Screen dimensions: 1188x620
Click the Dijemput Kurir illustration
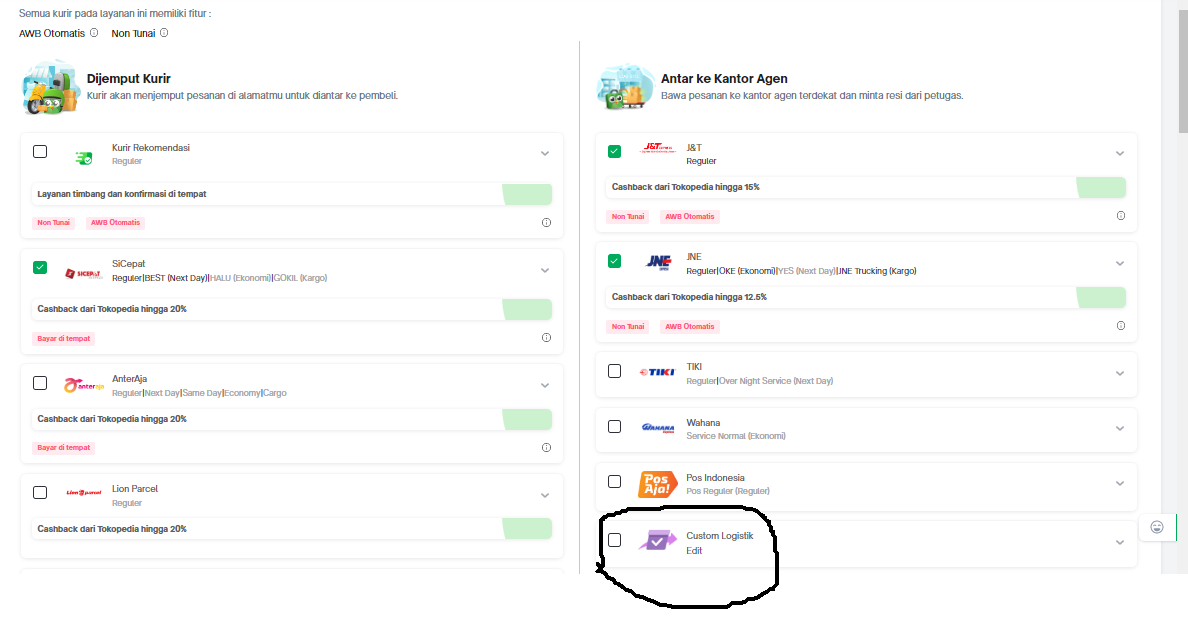pos(51,89)
